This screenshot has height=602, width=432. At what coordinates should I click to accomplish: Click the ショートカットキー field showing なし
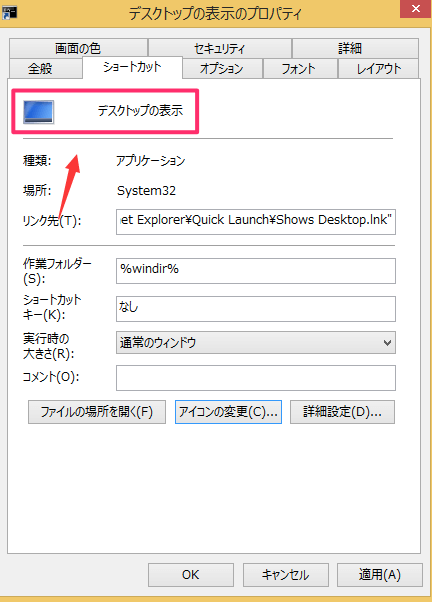256,309
